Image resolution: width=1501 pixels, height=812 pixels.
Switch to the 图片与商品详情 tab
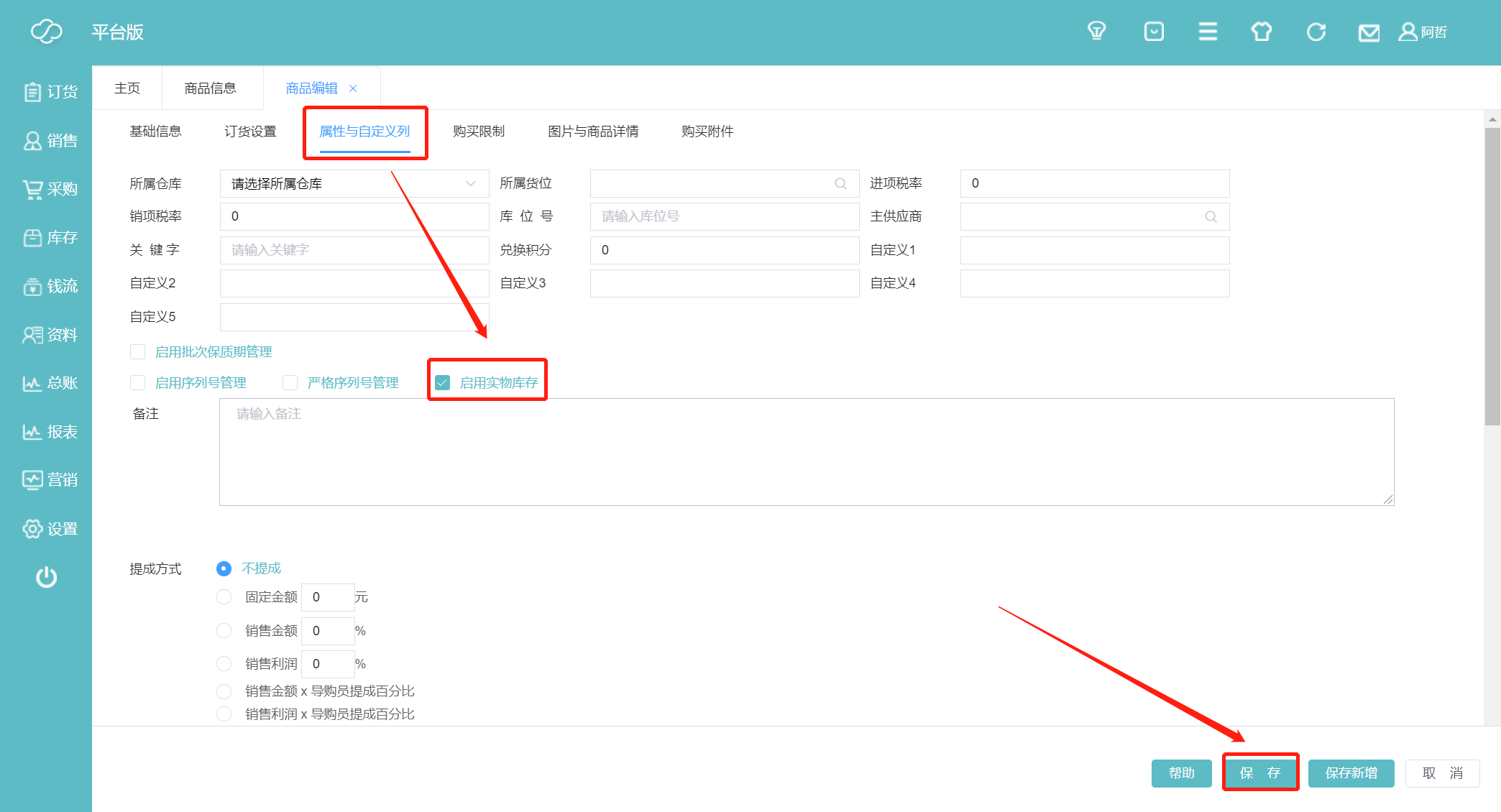(x=593, y=132)
